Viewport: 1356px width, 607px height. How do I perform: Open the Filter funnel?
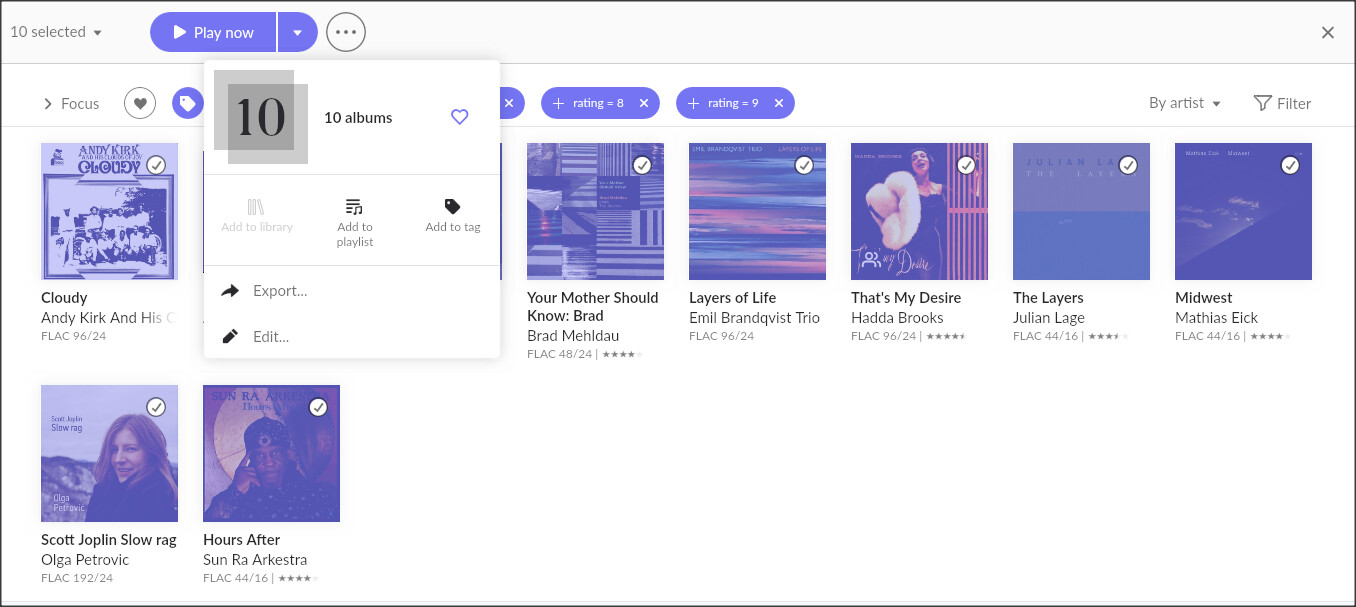pos(1281,103)
